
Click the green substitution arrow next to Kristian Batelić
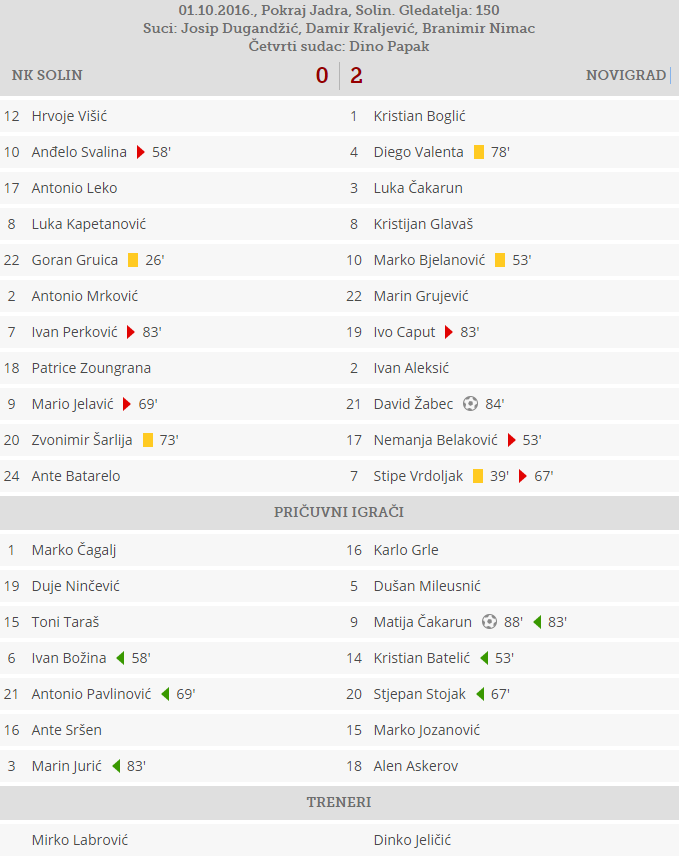[484, 658]
